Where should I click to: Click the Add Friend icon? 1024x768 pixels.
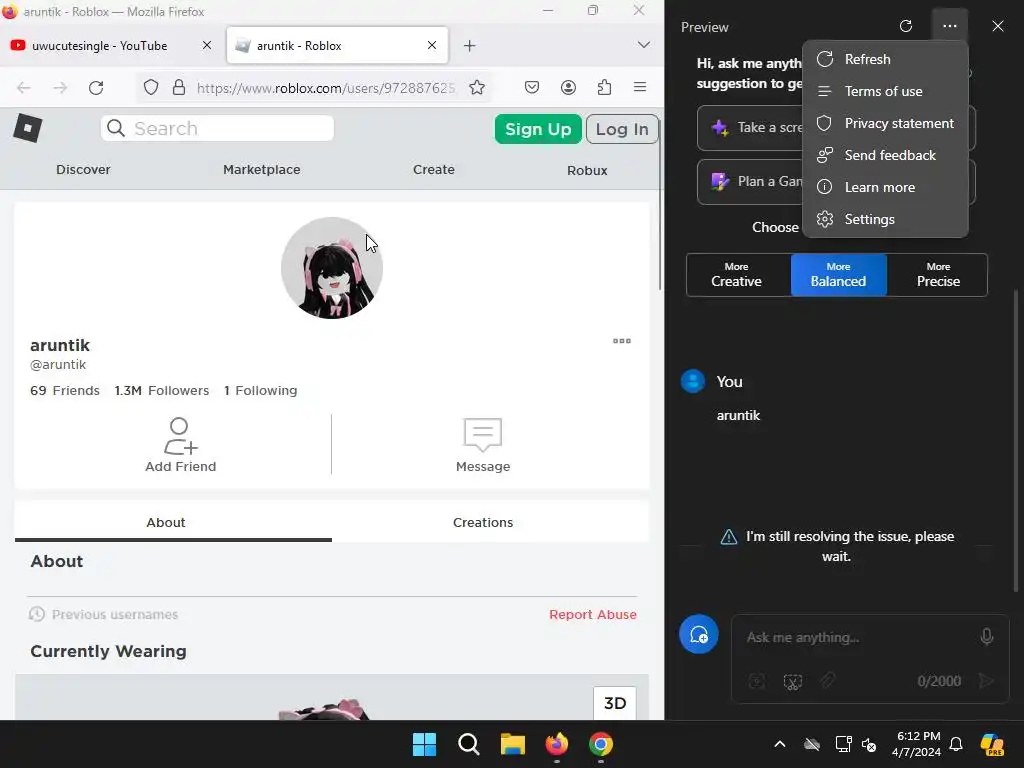tap(180, 436)
